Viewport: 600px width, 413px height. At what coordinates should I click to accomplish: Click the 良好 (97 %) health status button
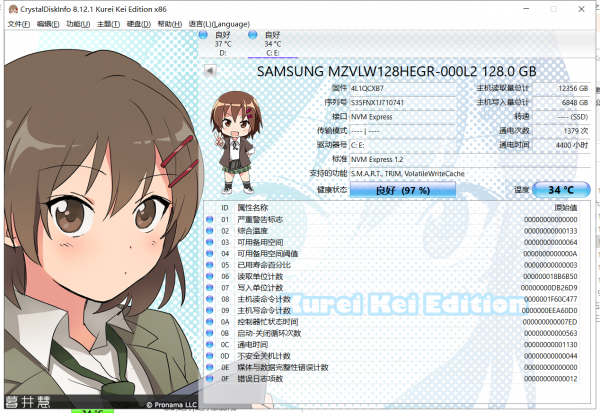click(x=403, y=190)
